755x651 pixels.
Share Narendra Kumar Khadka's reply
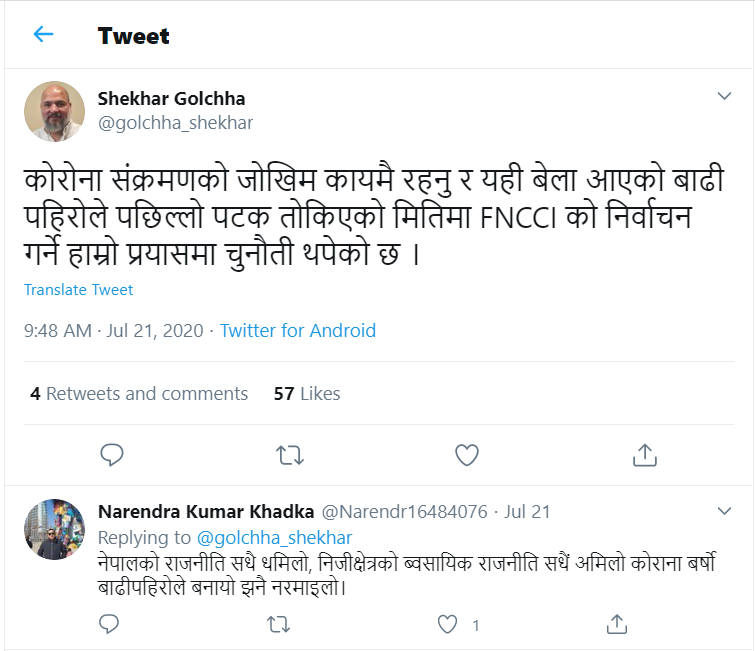coord(617,625)
